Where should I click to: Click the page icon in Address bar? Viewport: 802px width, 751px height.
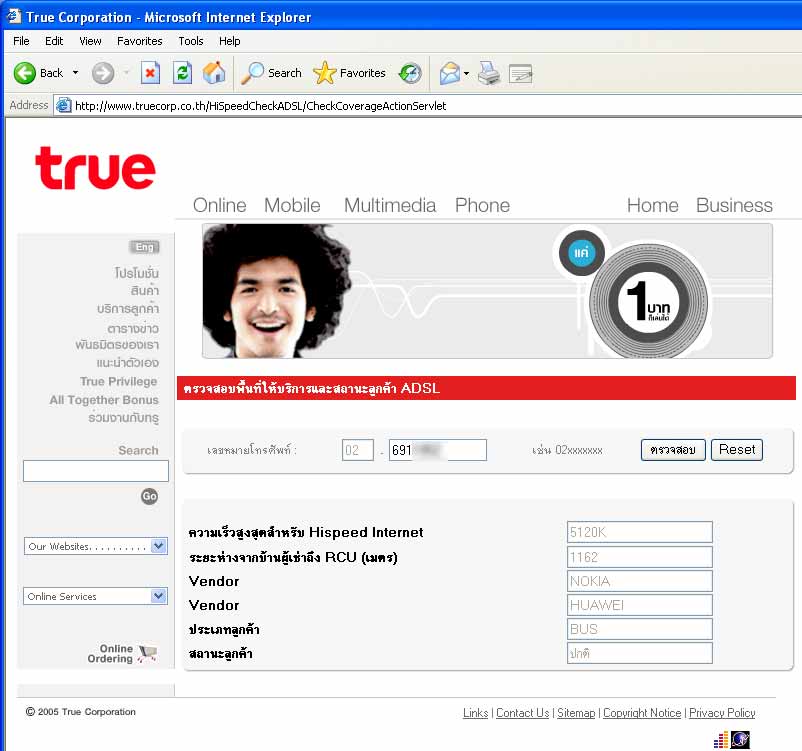tap(63, 105)
